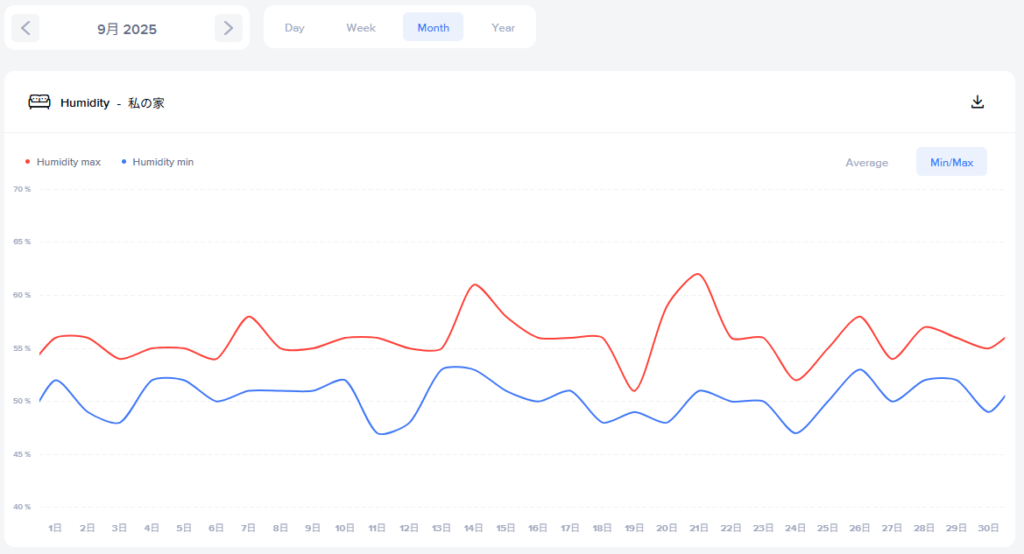The width and height of the screenshot is (1024, 554).
Task: Click the sofa room icon
Action: pyautogui.click(x=39, y=102)
